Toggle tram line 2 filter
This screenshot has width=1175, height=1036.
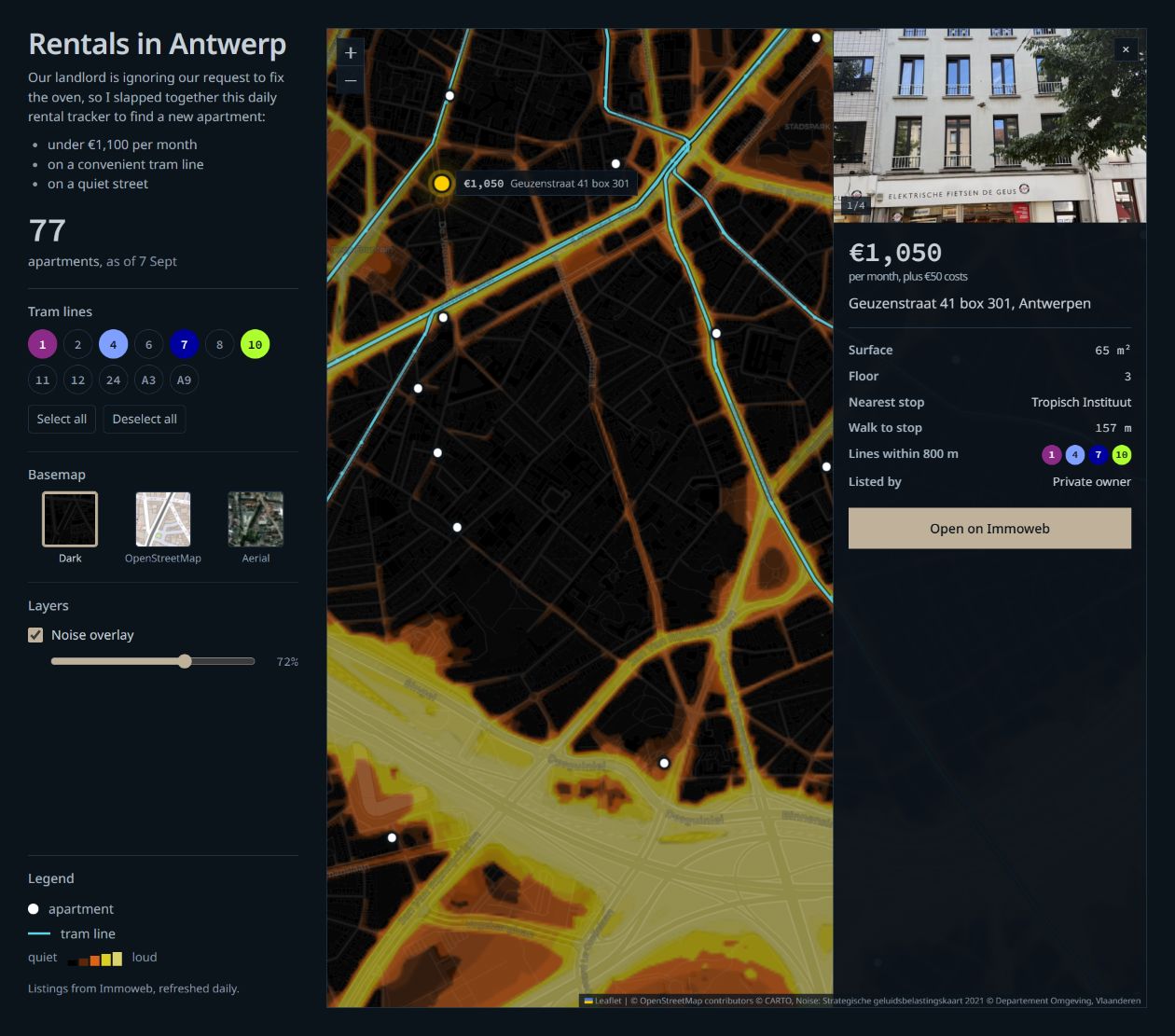point(77,344)
